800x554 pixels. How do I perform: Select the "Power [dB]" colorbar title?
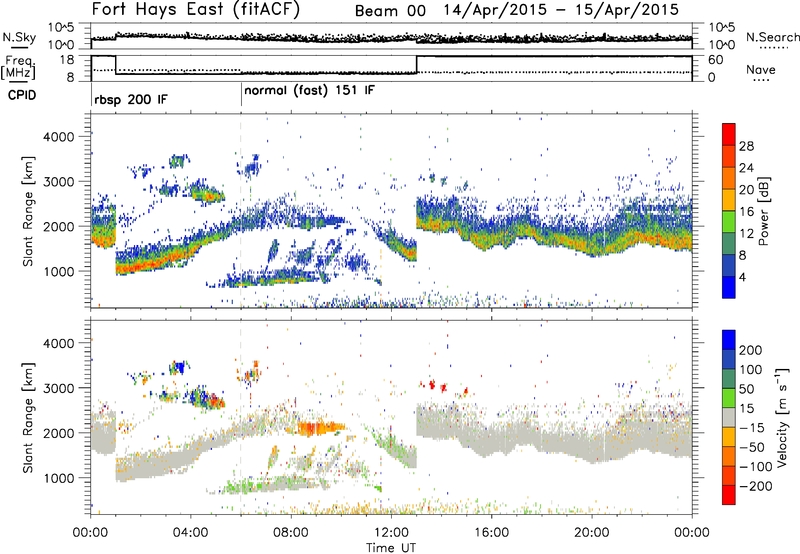763,211
